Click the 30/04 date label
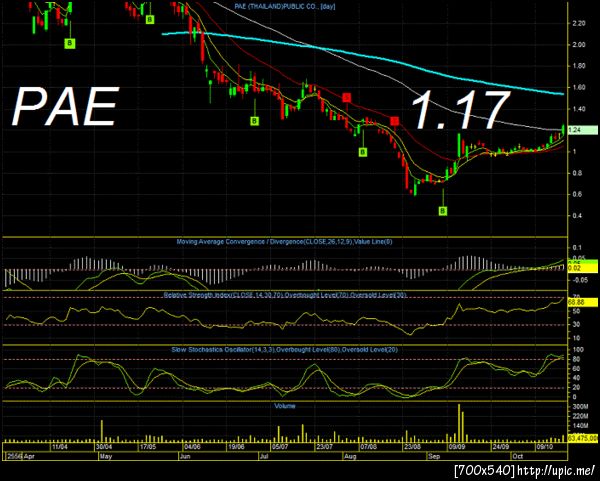 tap(104, 447)
